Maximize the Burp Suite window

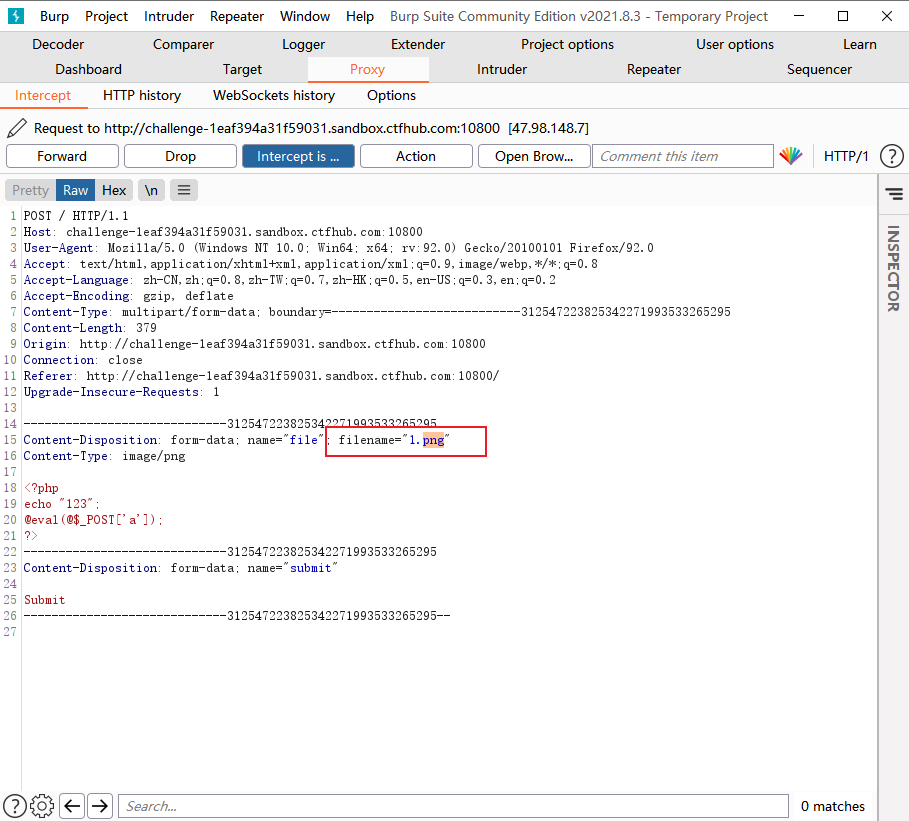click(x=843, y=16)
